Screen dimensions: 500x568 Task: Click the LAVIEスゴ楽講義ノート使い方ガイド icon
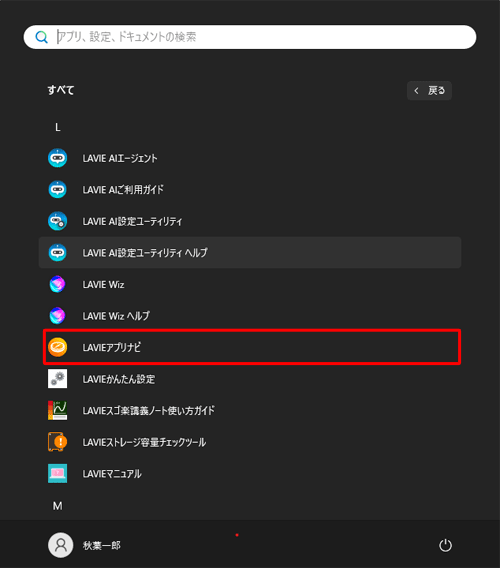pyautogui.click(x=58, y=410)
